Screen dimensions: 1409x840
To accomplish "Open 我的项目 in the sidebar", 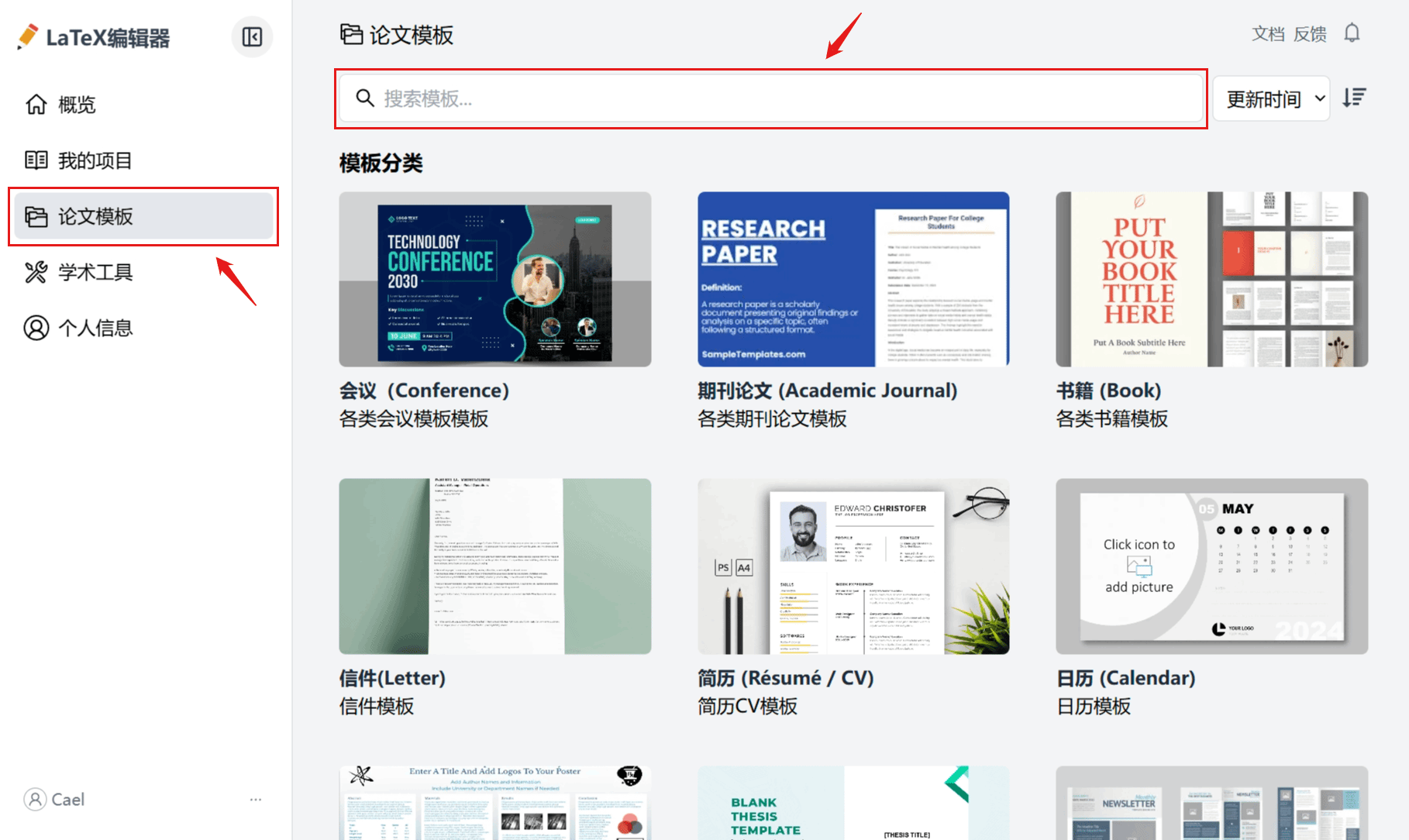I will pos(95,160).
